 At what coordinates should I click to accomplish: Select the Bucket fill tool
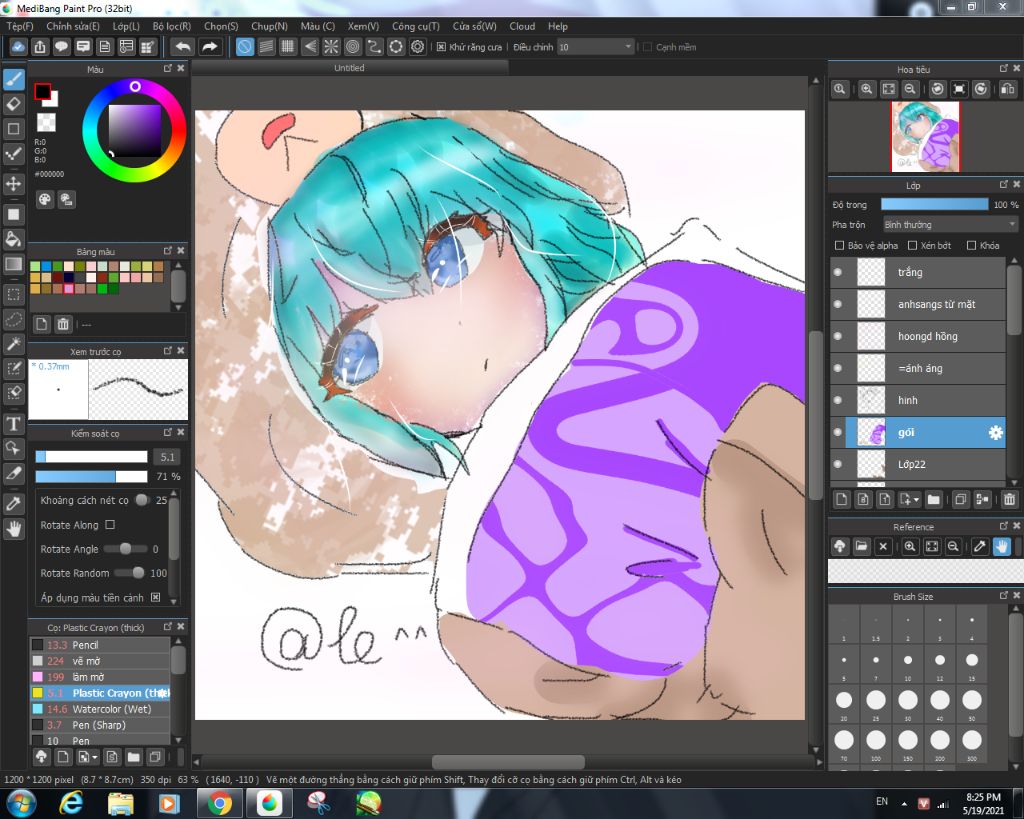(14, 239)
